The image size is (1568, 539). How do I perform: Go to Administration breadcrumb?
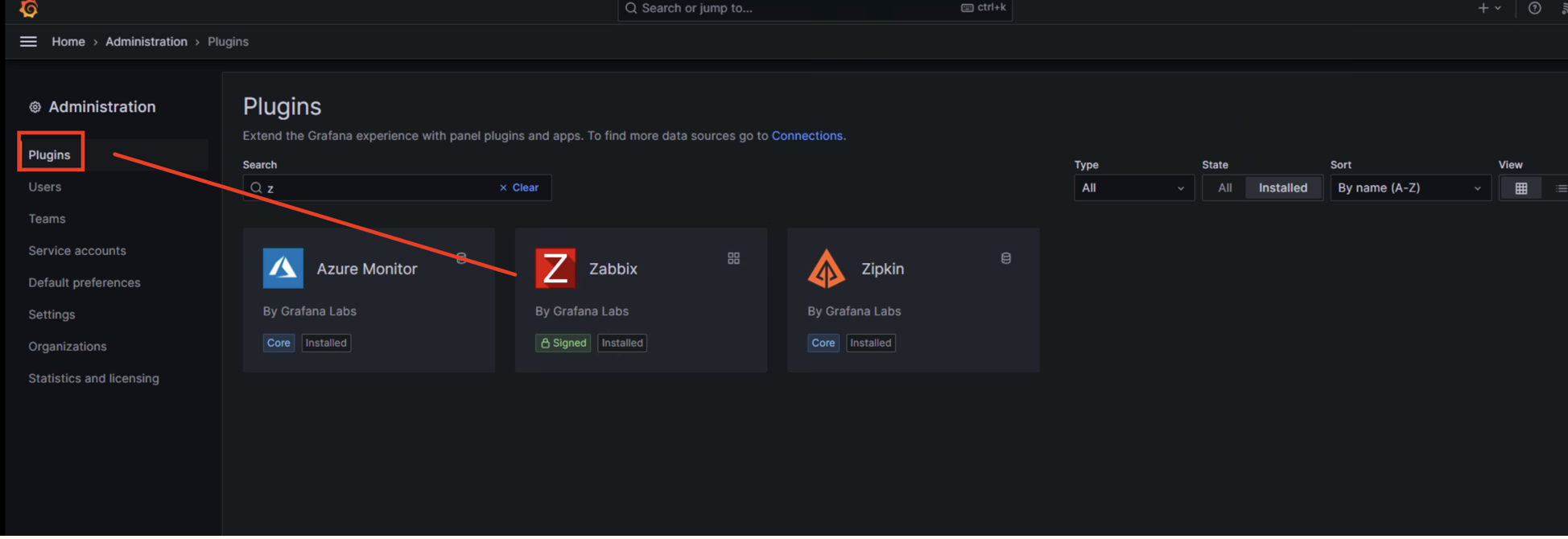click(x=146, y=42)
